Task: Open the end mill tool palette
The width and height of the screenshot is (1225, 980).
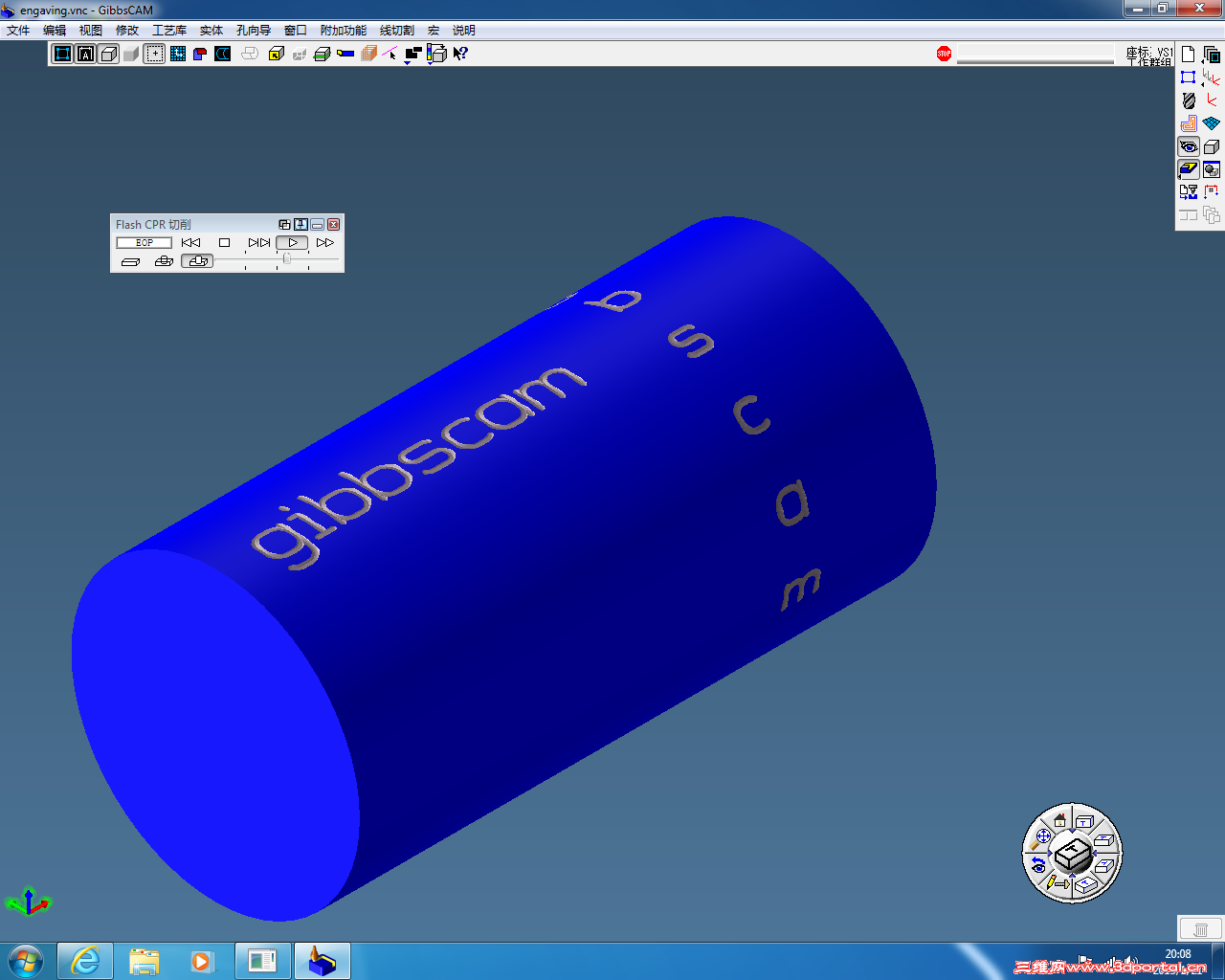Action: pyautogui.click(x=1189, y=100)
